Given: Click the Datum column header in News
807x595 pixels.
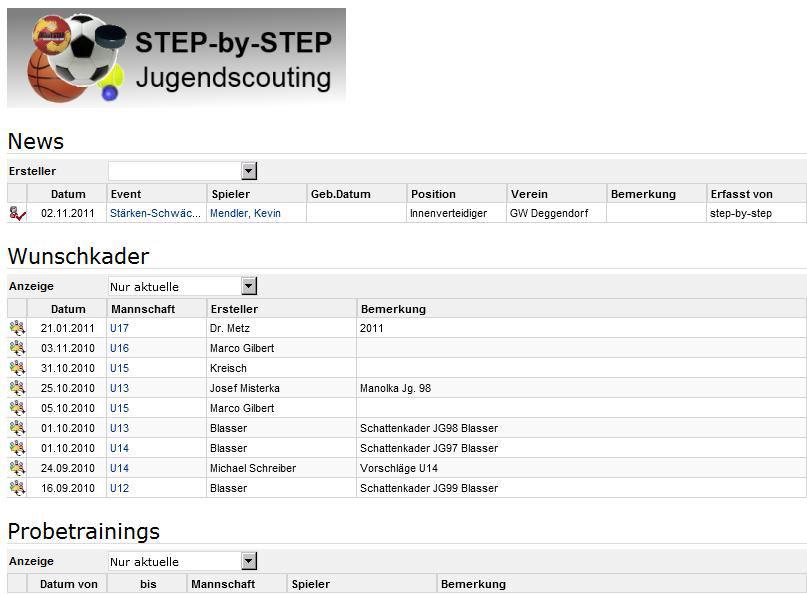Looking at the screenshot, I should point(68,194).
